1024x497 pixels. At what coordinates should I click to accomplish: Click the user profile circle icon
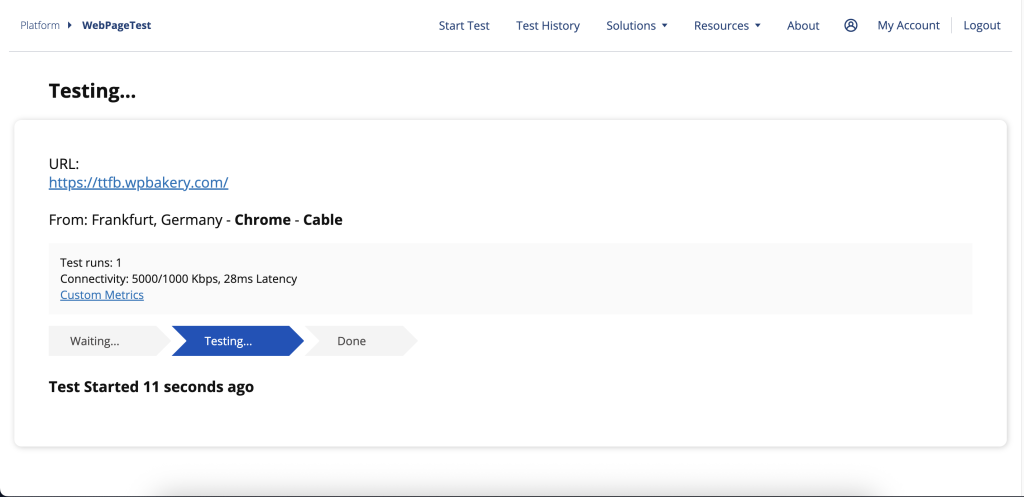851,26
